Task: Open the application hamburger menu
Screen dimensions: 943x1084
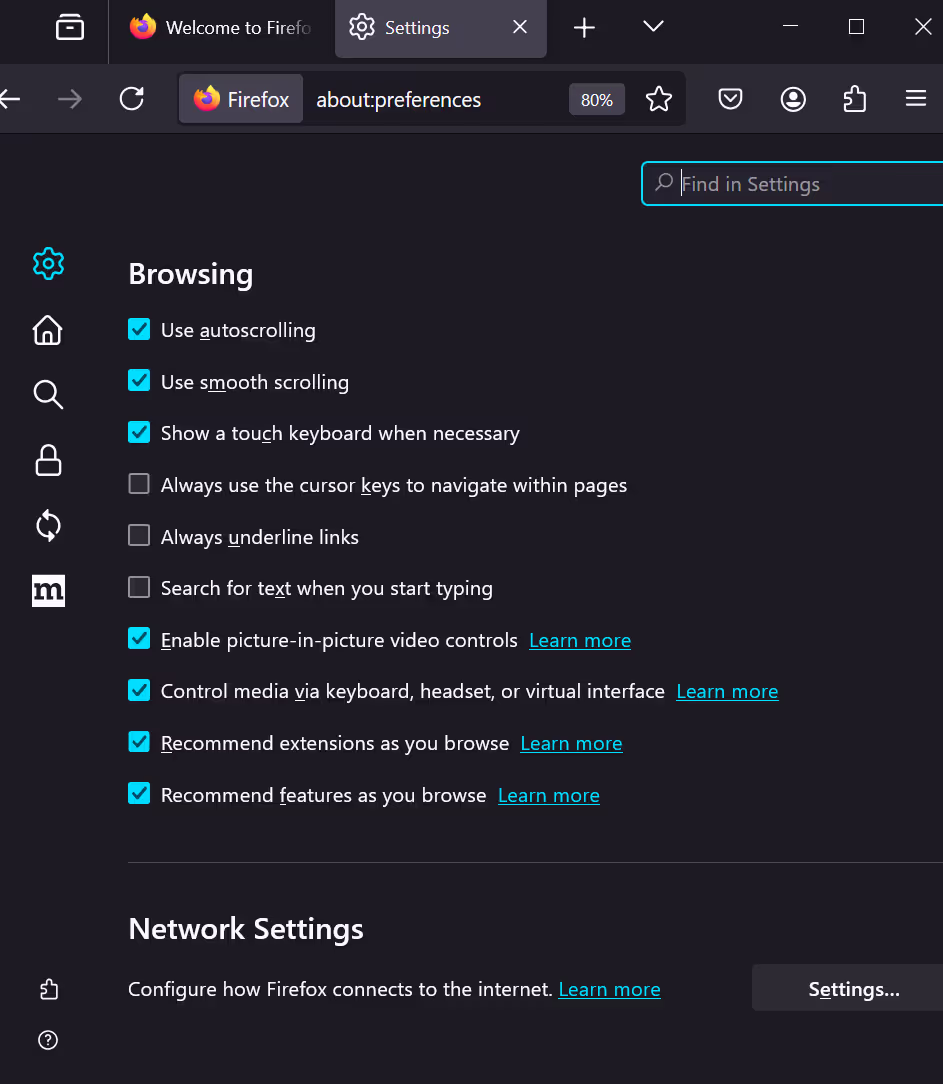Action: point(916,99)
